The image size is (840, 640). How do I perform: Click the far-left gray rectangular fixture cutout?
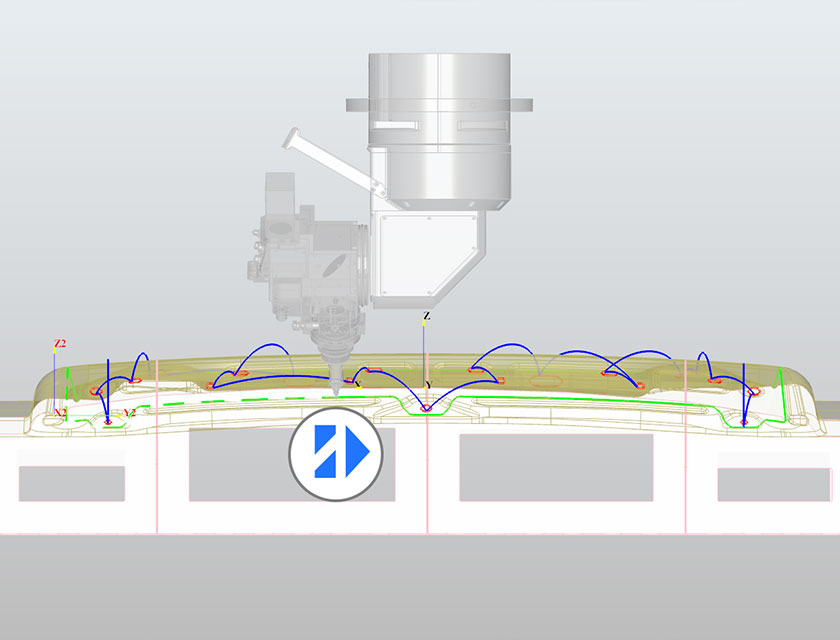click(x=71, y=483)
